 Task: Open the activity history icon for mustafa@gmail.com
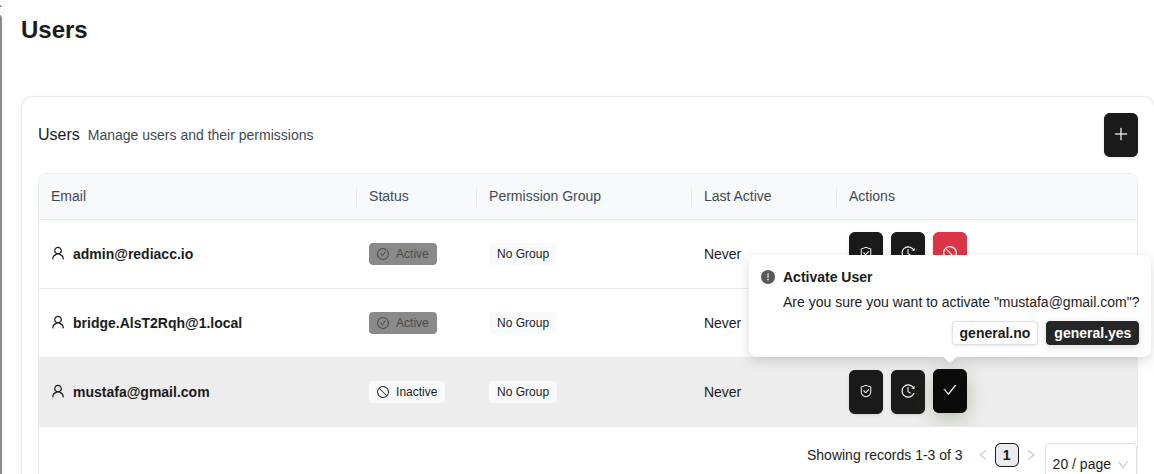tap(908, 391)
